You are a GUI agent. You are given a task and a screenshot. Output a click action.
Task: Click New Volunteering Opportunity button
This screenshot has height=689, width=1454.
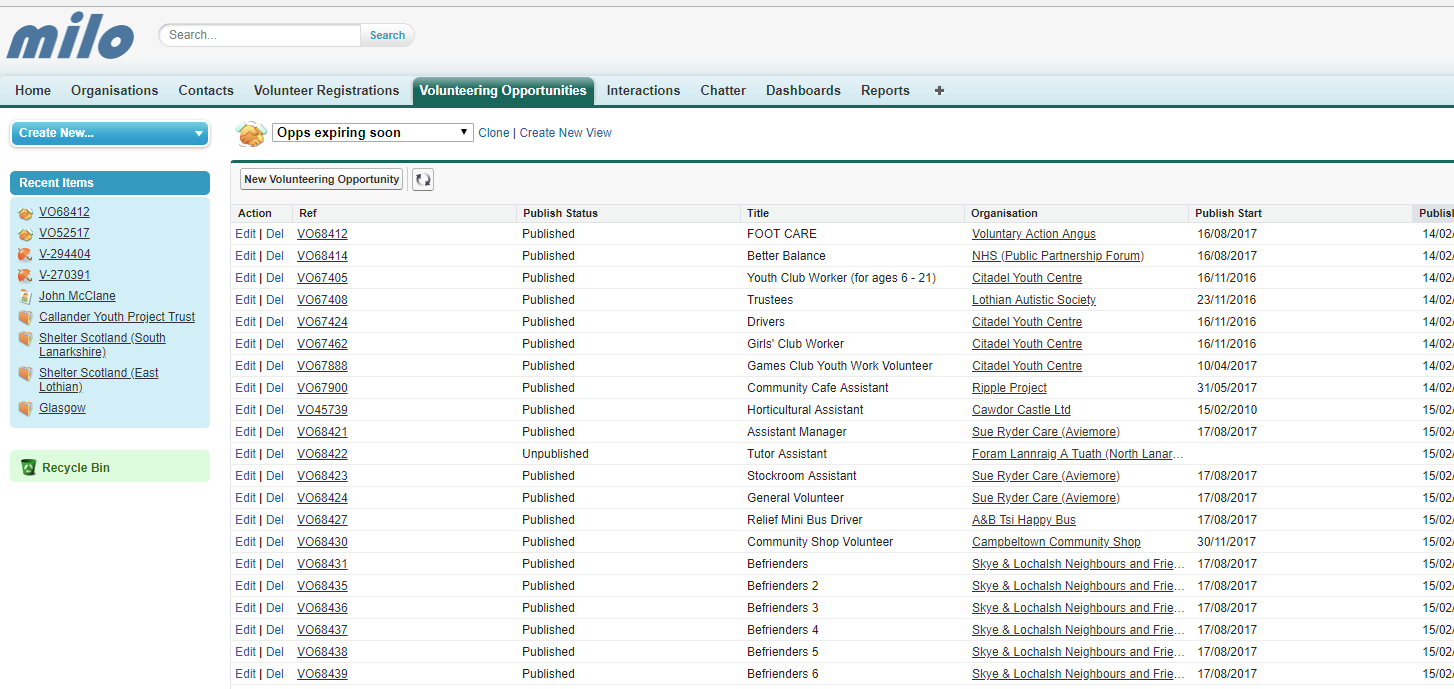point(322,179)
